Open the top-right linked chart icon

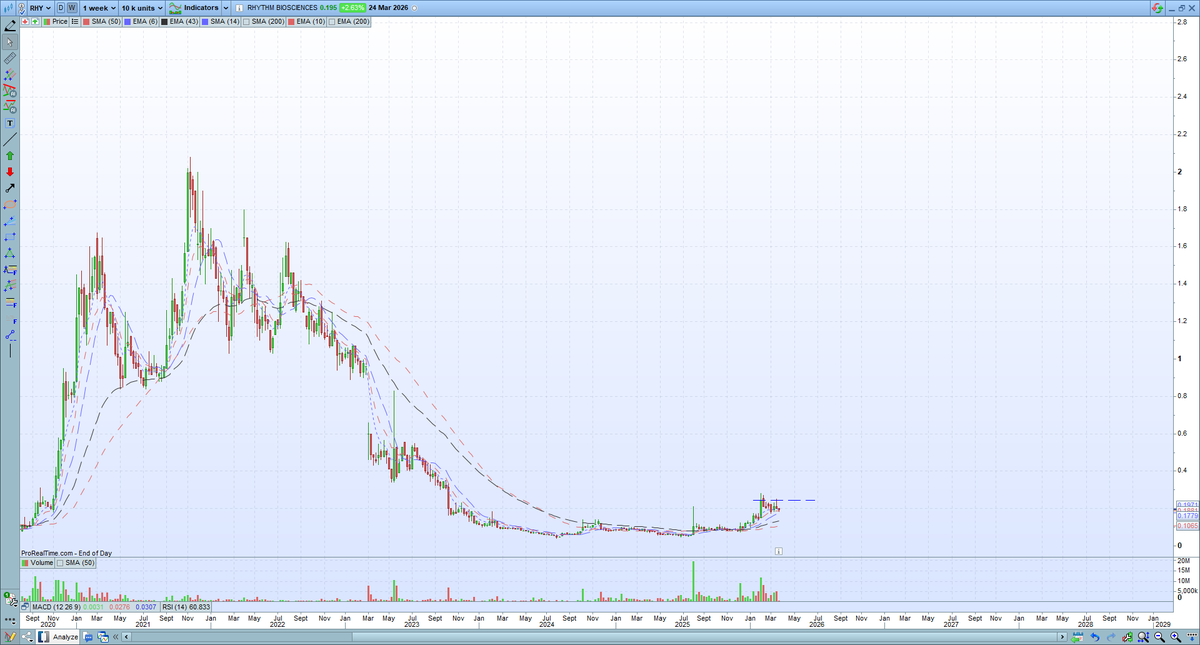tap(1156, 8)
